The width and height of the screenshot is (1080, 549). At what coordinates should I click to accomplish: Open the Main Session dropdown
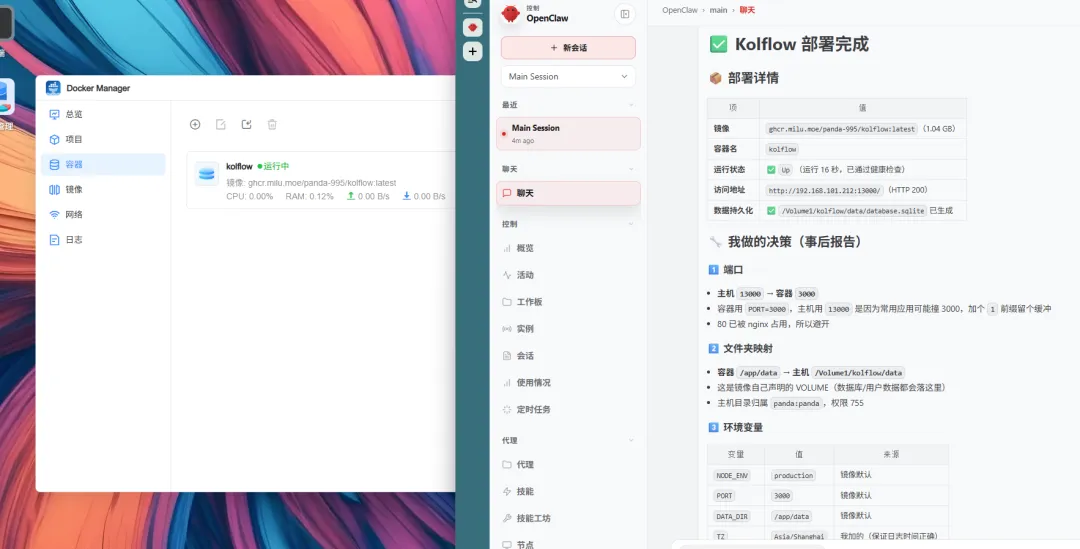point(568,76)
